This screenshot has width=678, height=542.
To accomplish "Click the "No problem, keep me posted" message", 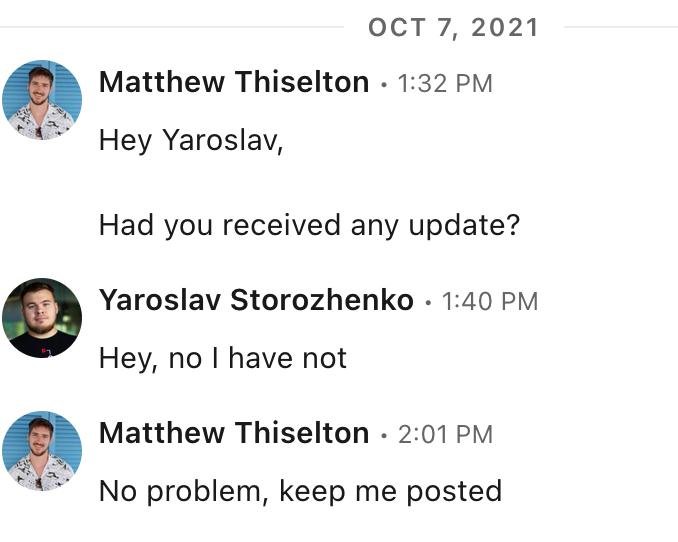I will pos(300,491).
